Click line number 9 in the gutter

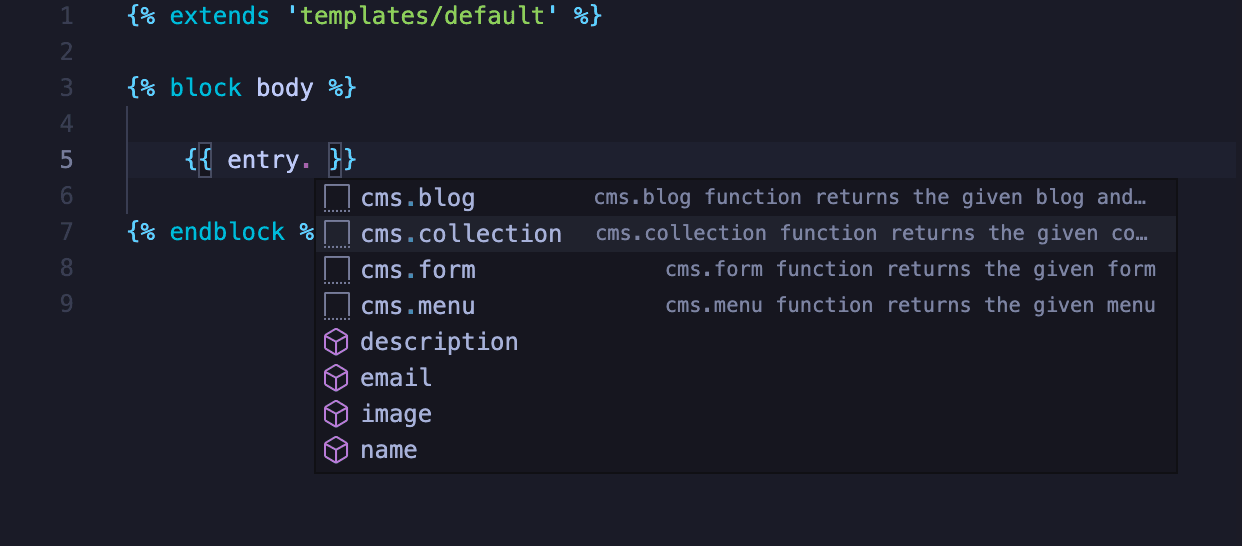pyautogui.click(x=66, y=304)
